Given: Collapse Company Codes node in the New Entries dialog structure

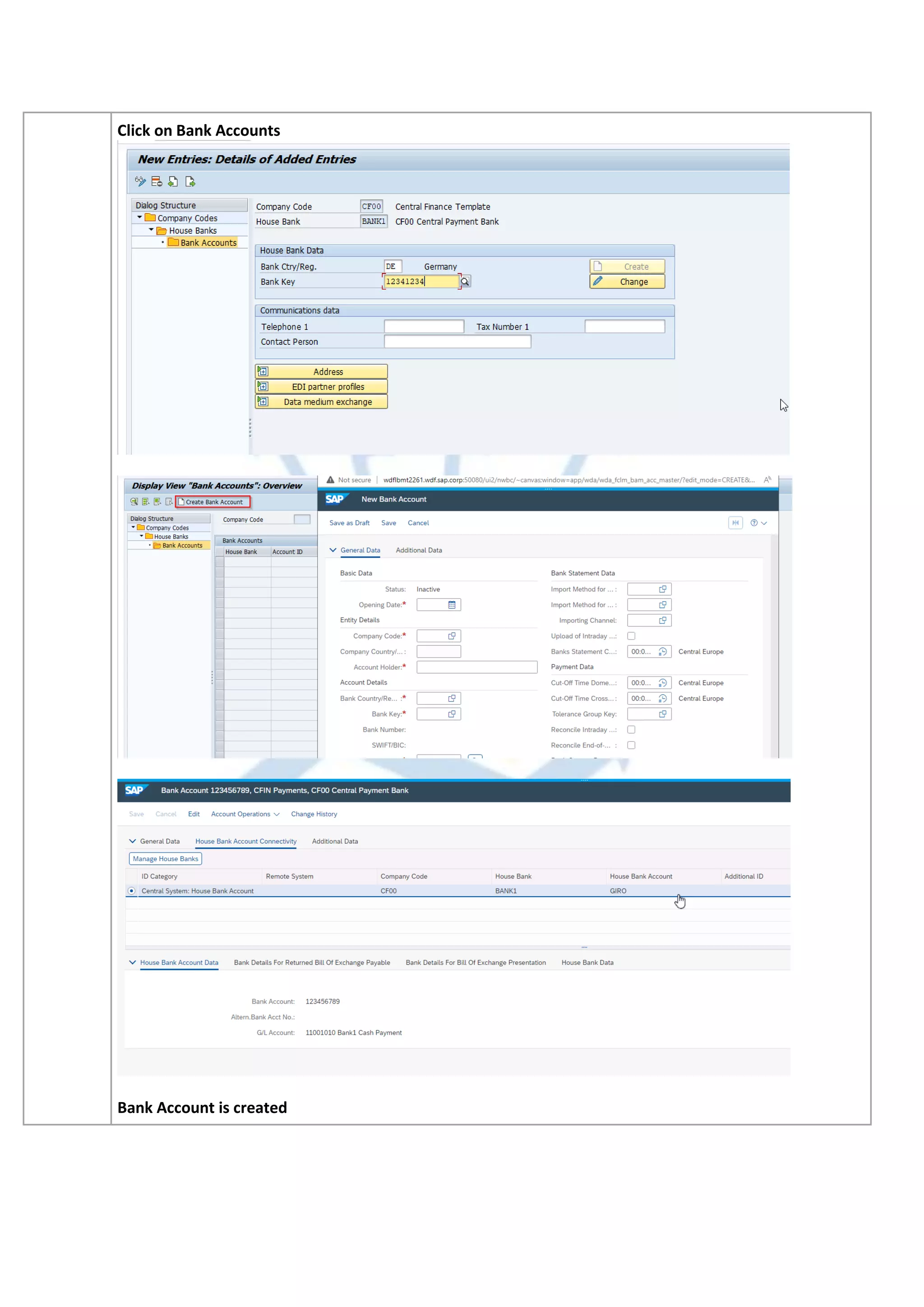Looking at the screenshot, I should tap(139, 218).
